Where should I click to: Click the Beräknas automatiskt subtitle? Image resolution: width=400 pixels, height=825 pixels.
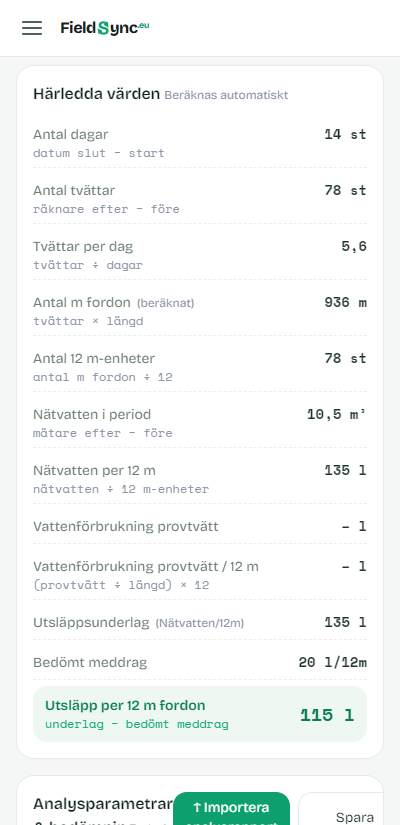tap(226, 95)
